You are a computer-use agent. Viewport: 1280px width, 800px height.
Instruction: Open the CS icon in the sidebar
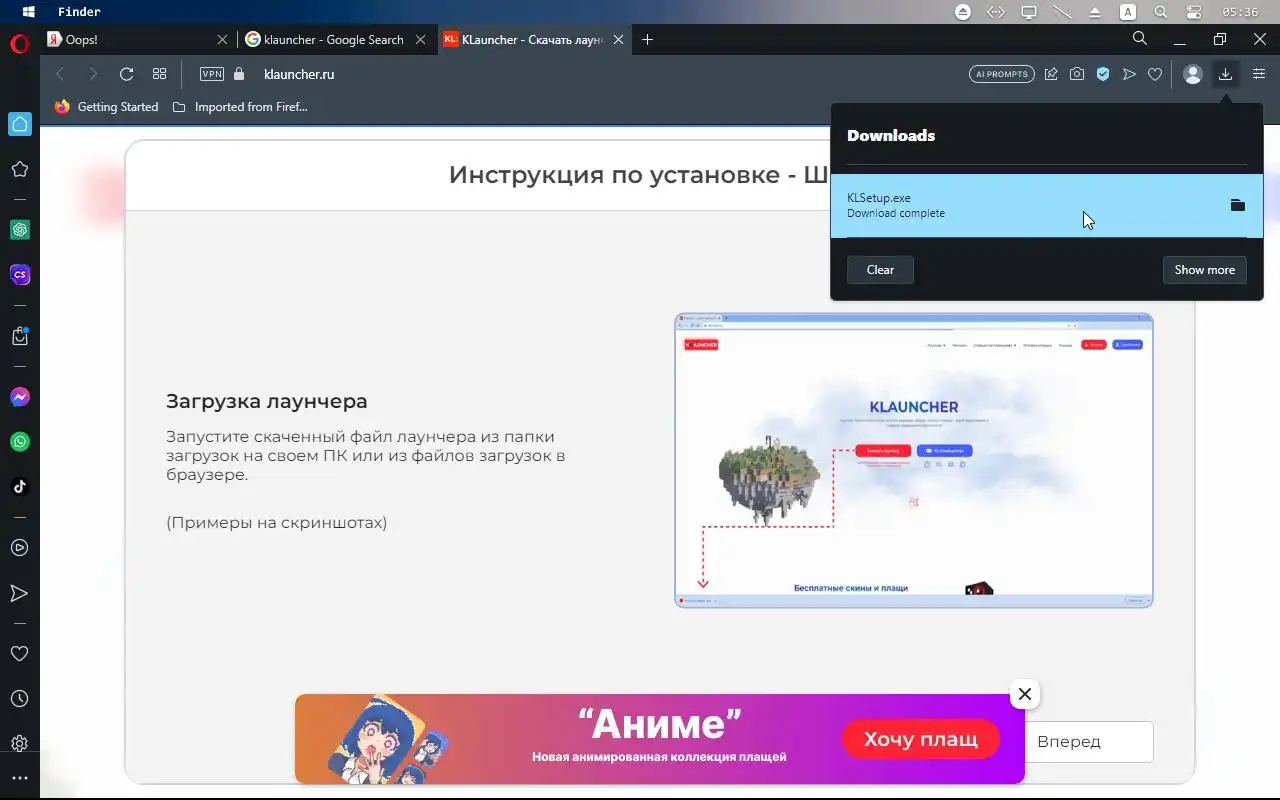[x=19, y=274]
